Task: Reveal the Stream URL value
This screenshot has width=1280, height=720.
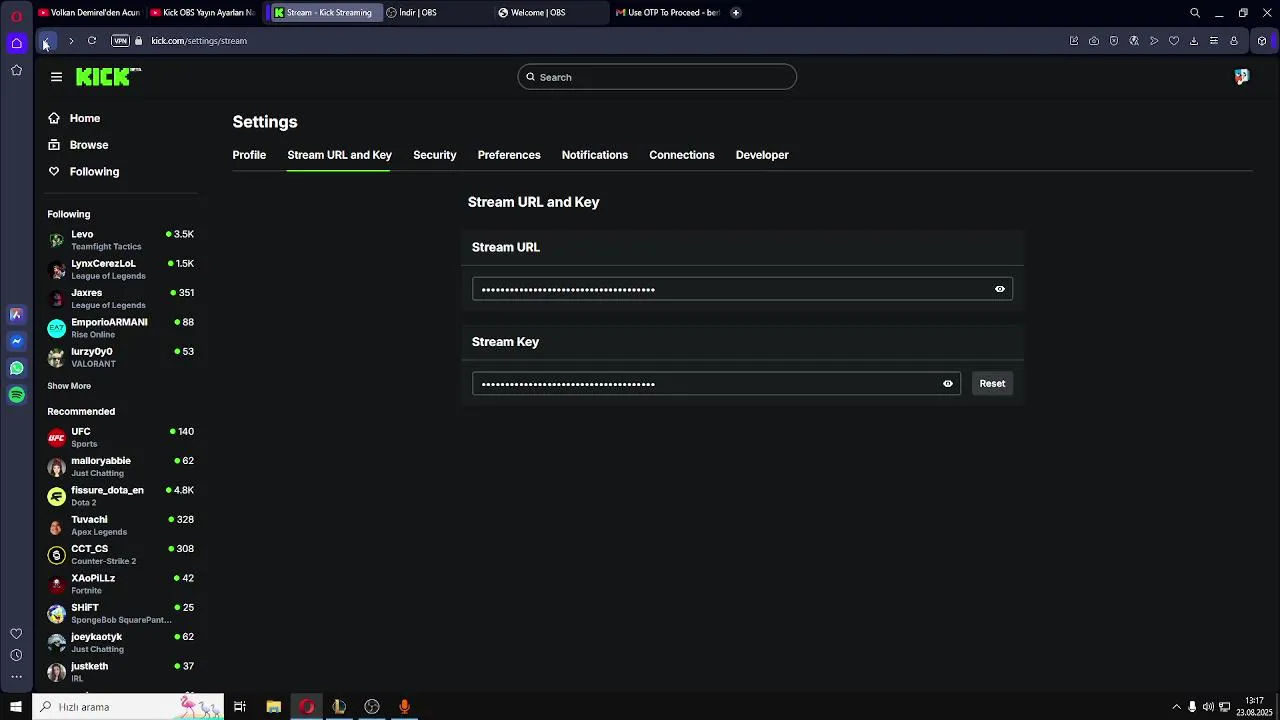Action: coord(999,289)
